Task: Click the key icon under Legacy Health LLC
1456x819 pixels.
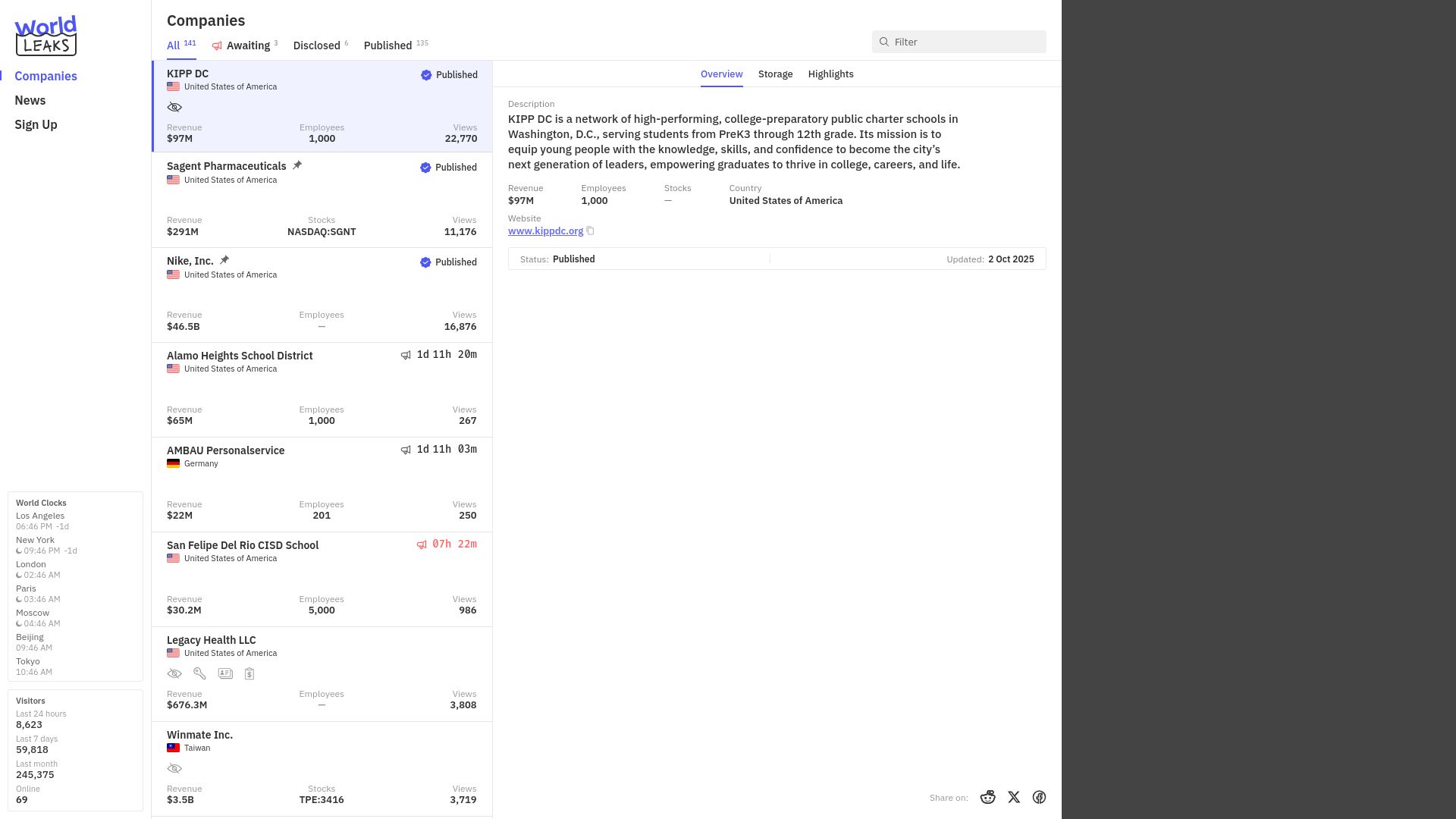Action: [199, 673]
